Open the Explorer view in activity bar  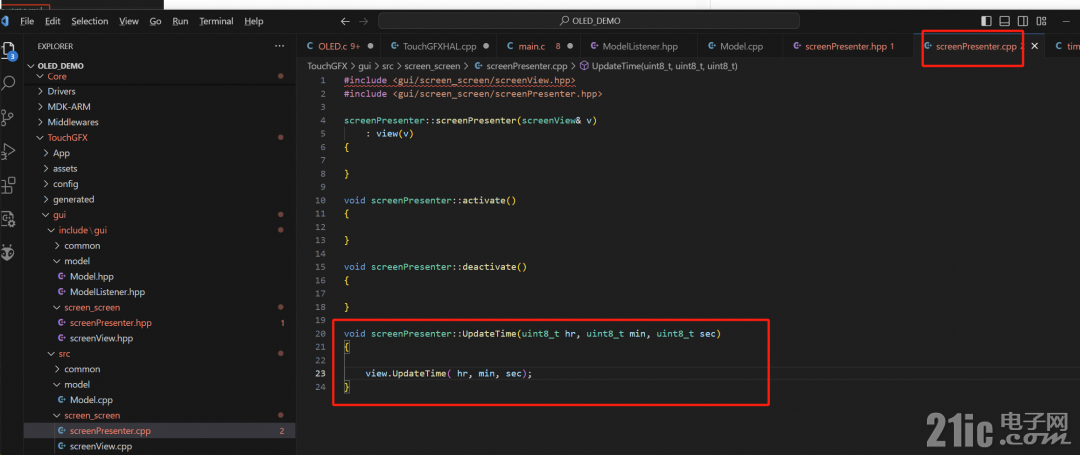(x=8, y=50)
